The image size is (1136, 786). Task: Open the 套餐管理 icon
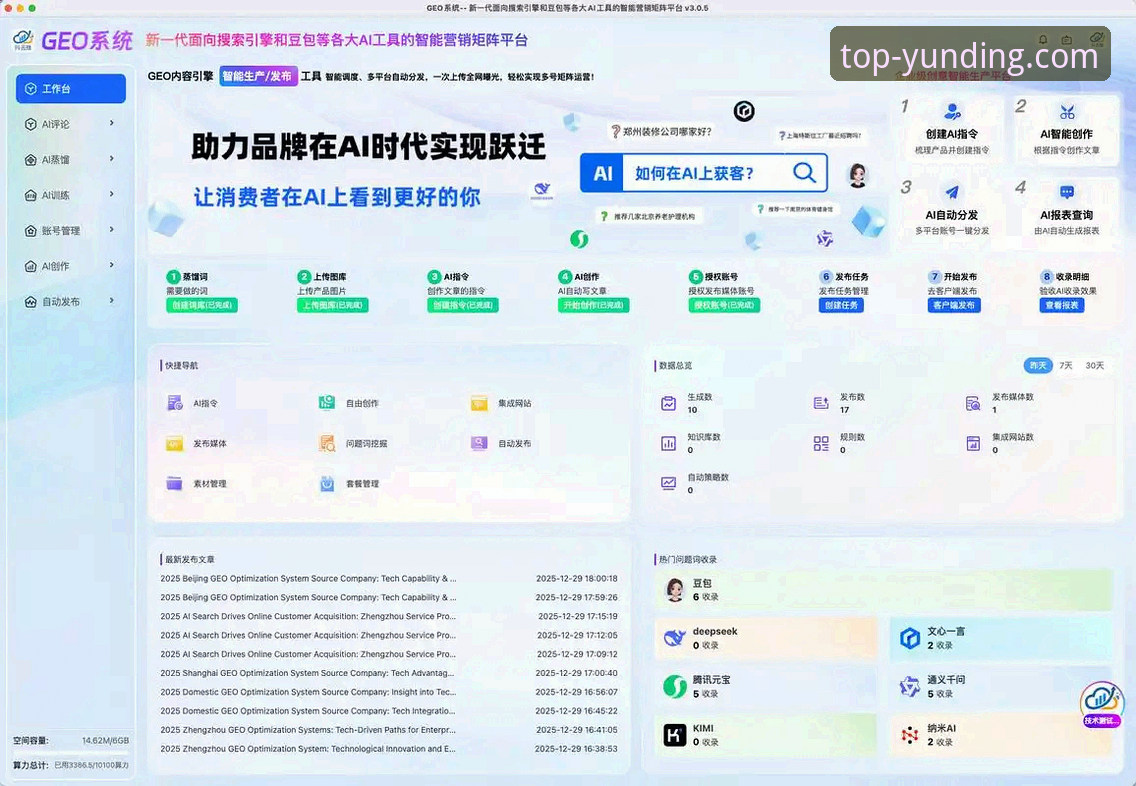point(326,484)
